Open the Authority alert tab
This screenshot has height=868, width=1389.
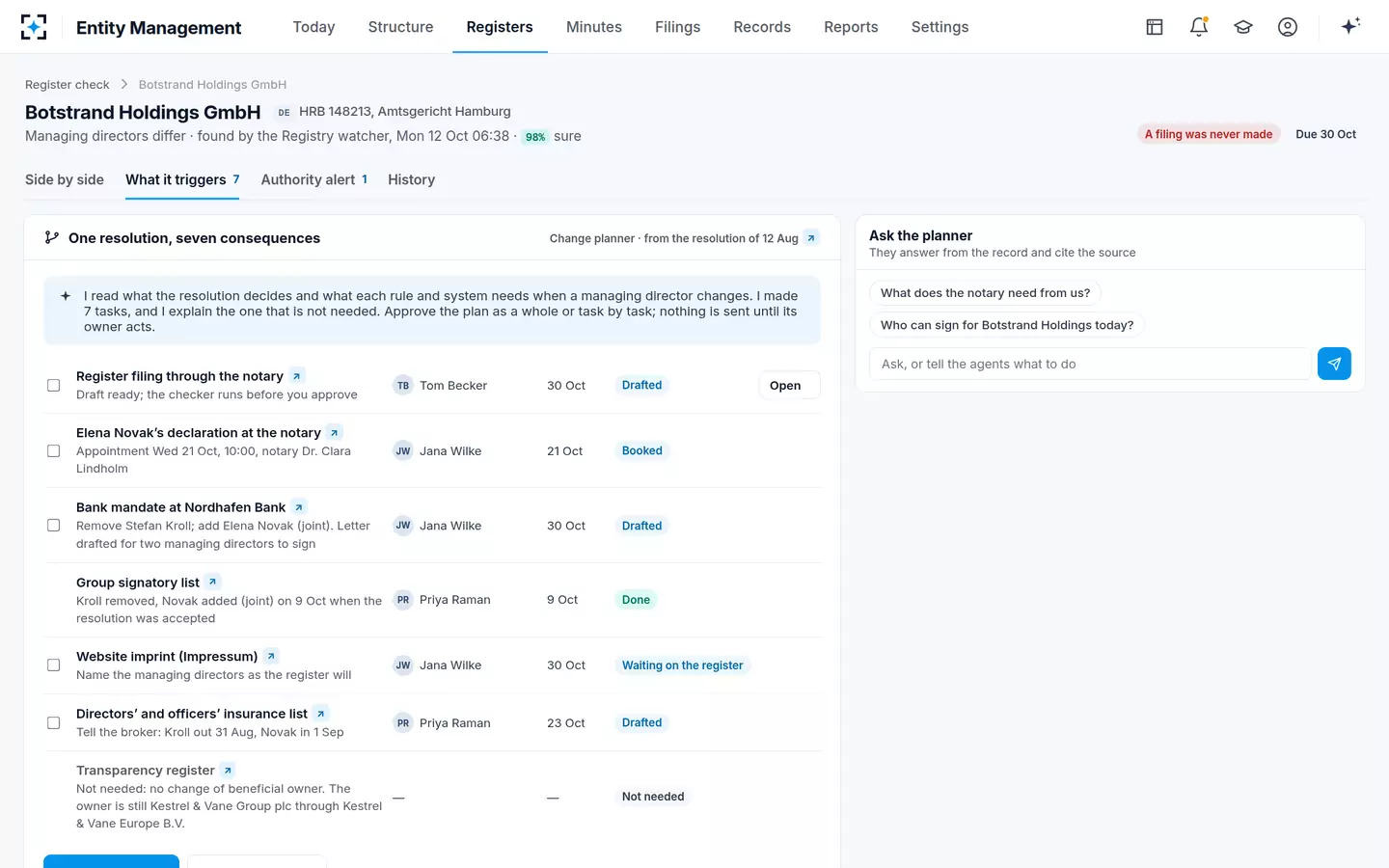tap(314, 179)
